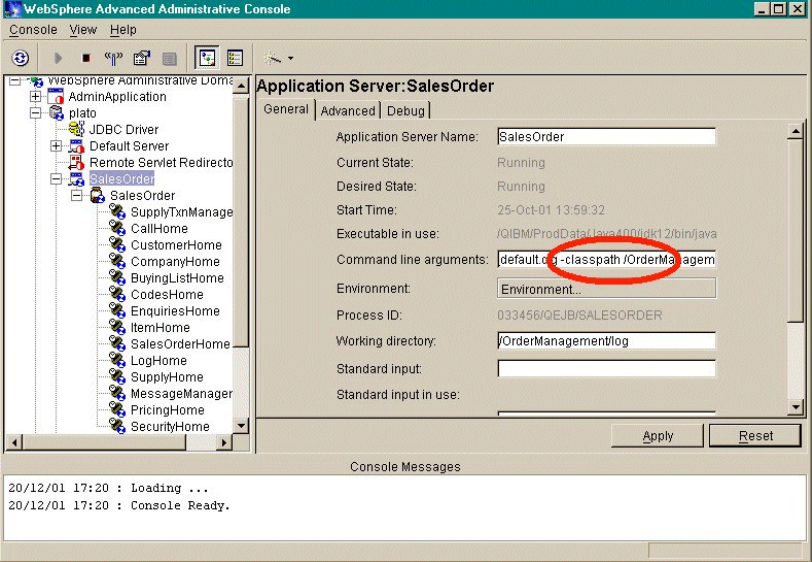Switch to the General tab
Image resolution: width=812 pixels, height=562 pixels.
286,109
